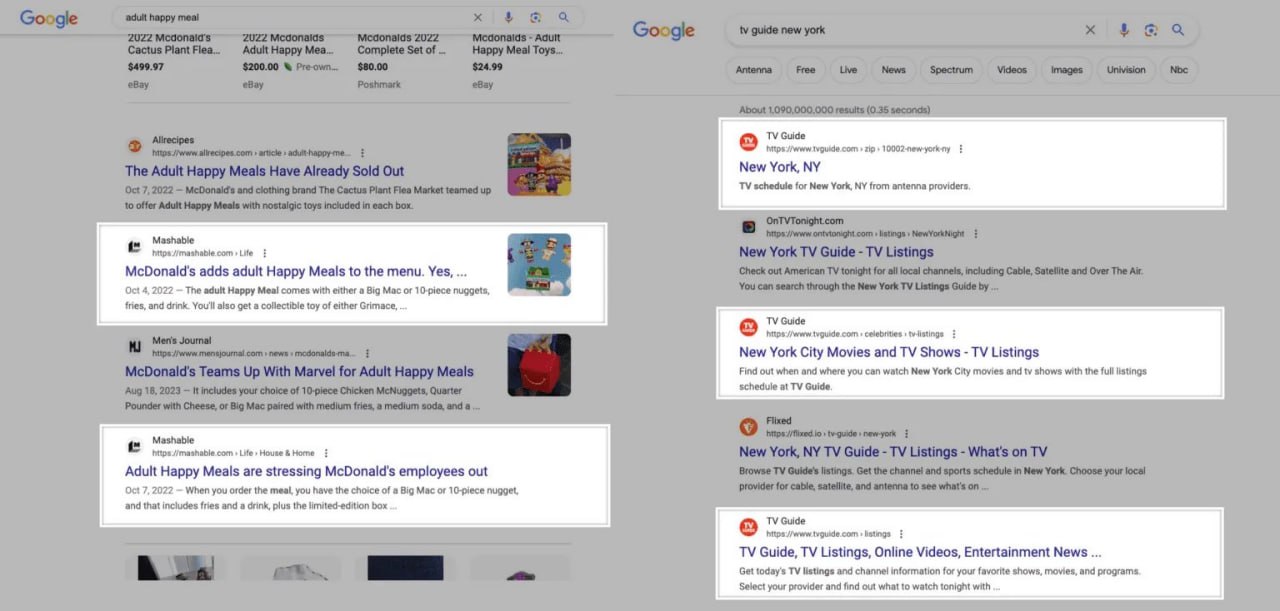Click search magnifier in adult happy meal window
The image size is (1280, 611).
click(564, 18)
